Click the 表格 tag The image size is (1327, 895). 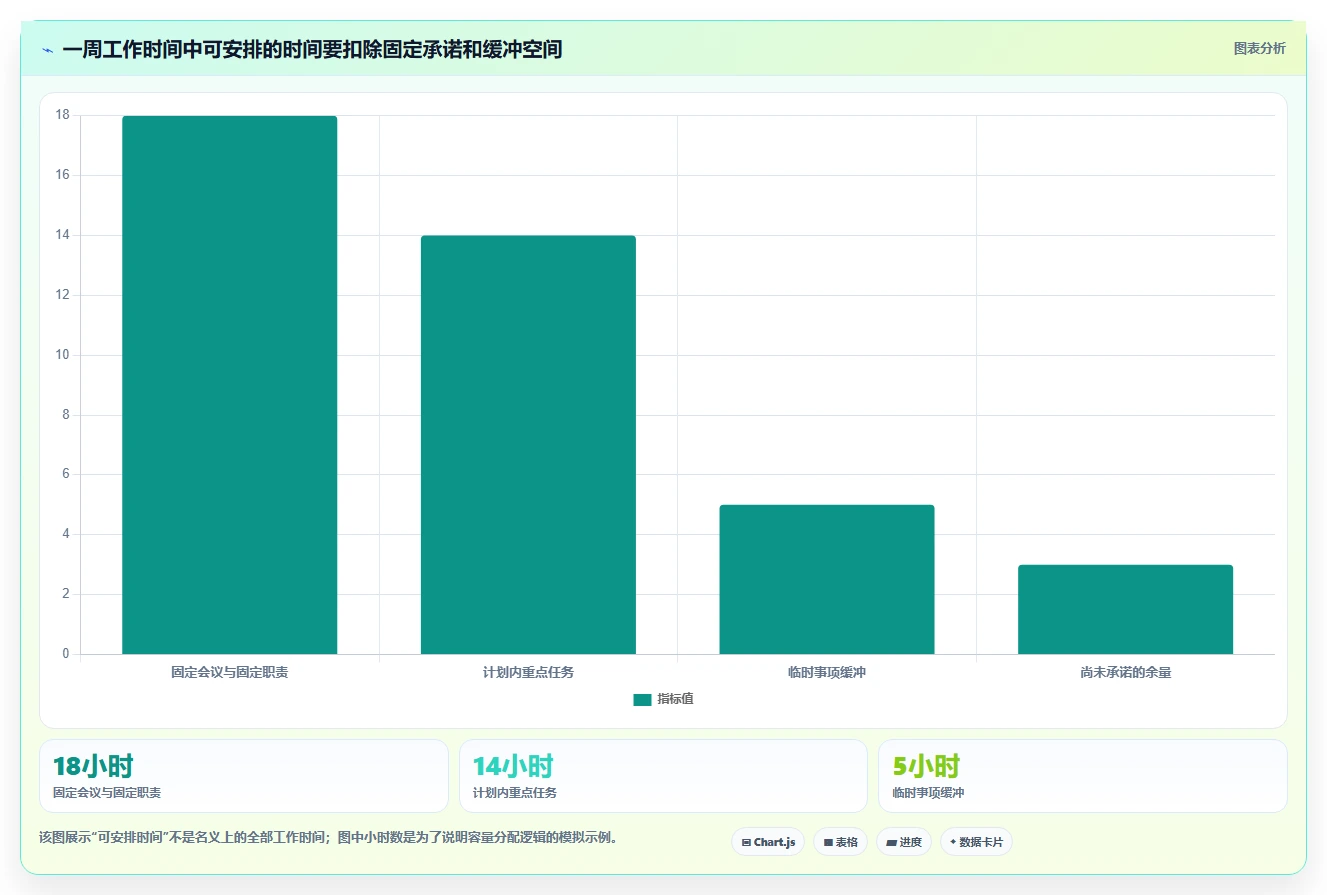tap(840, 842)
